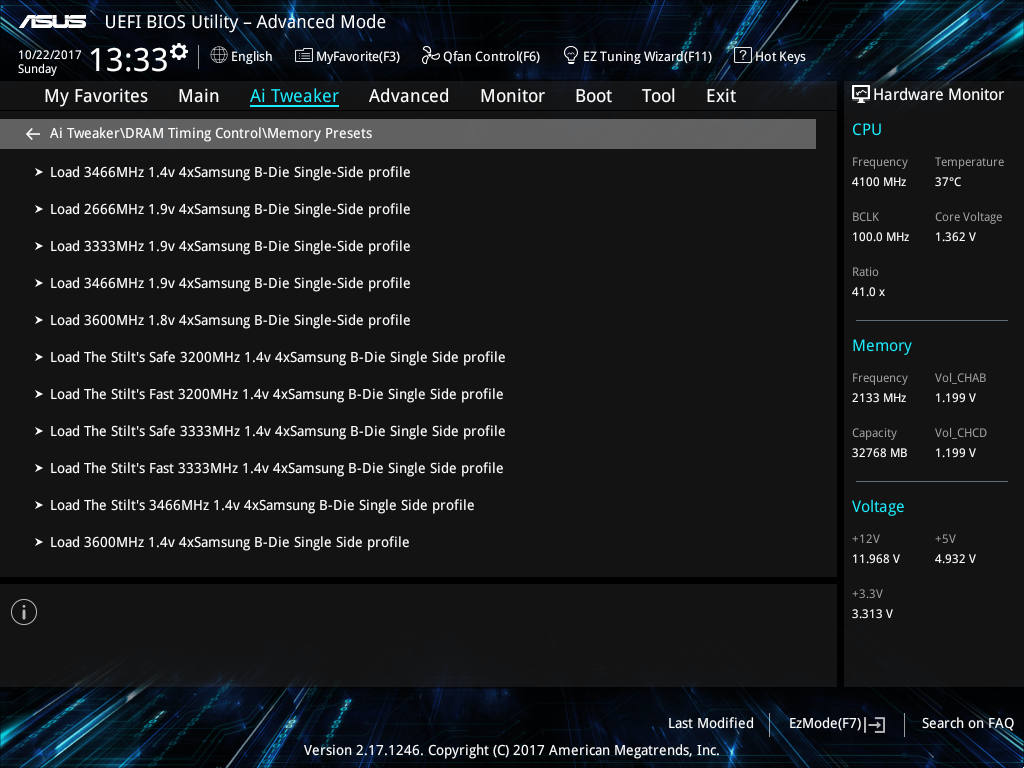Click the date 10/22/2017 Sunday
This screenshot has width=1024, height=768.
(x=50, y=62)
